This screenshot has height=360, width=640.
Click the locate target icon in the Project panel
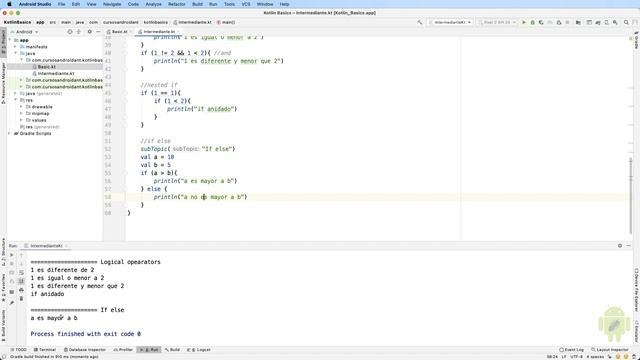(x=69, y=32)
